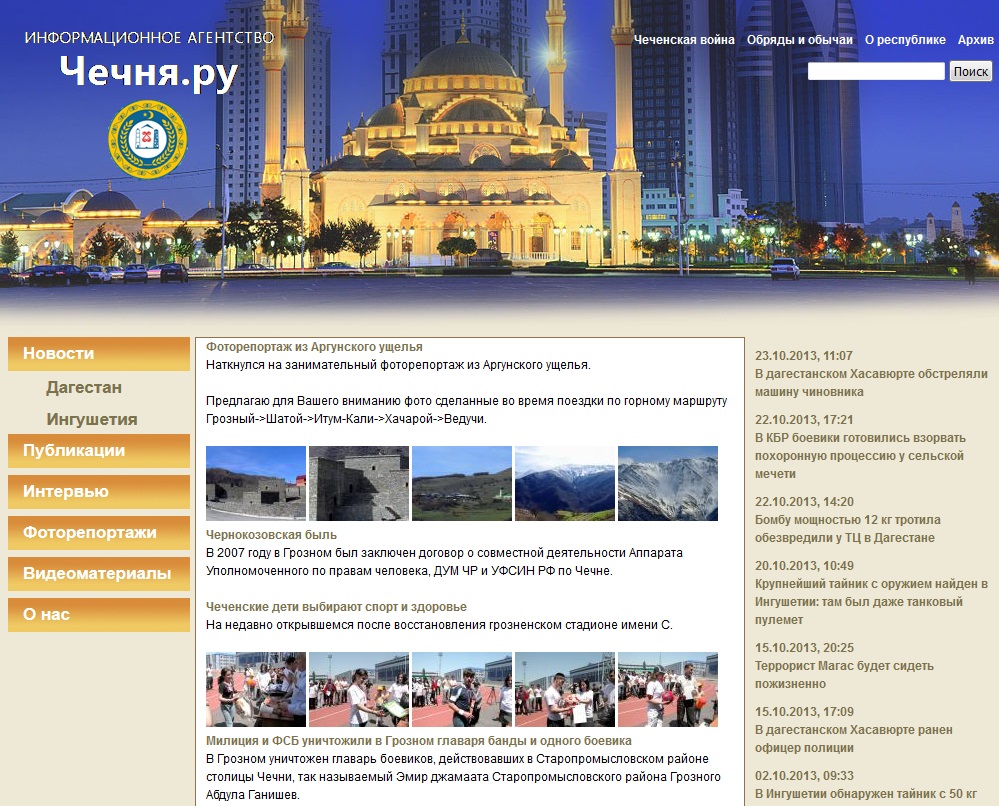The height and width of the screenshot is (806, 999).
Task: View first stadium event thumbnail
Action: [256, 689]
